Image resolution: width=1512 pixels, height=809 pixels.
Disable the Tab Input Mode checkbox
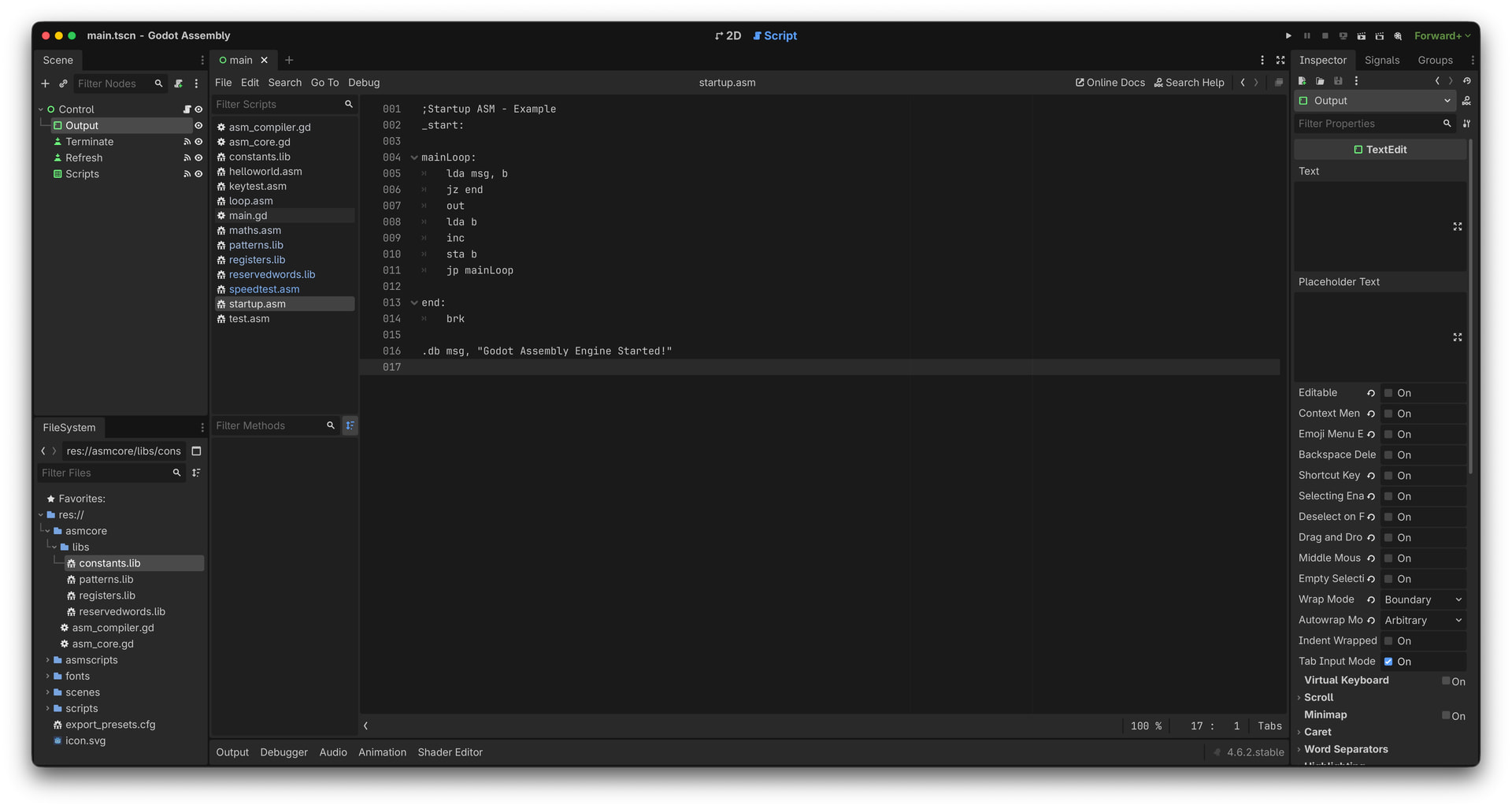(x=1388, y=662)
